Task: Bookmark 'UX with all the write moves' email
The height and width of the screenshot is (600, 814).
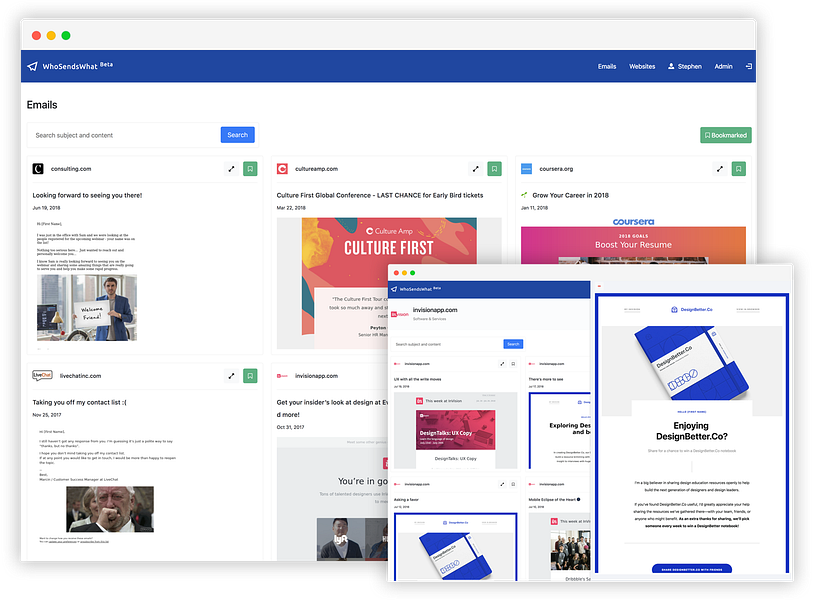Action: [513, 364]
